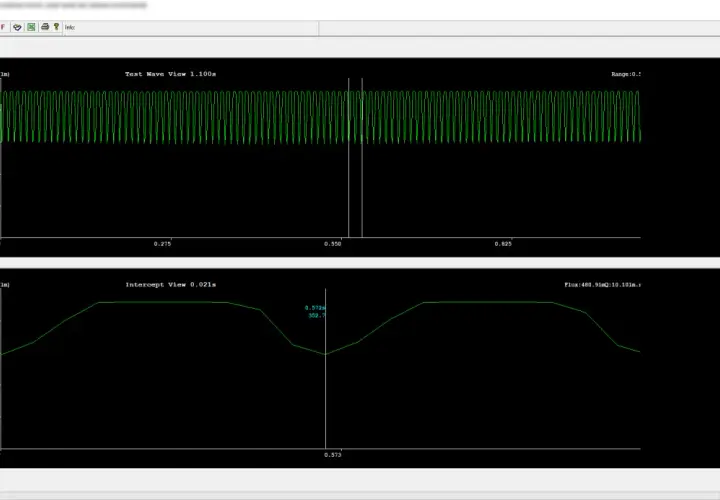
Task: Click the 0.825 axis label
Action: pos(503,244)
